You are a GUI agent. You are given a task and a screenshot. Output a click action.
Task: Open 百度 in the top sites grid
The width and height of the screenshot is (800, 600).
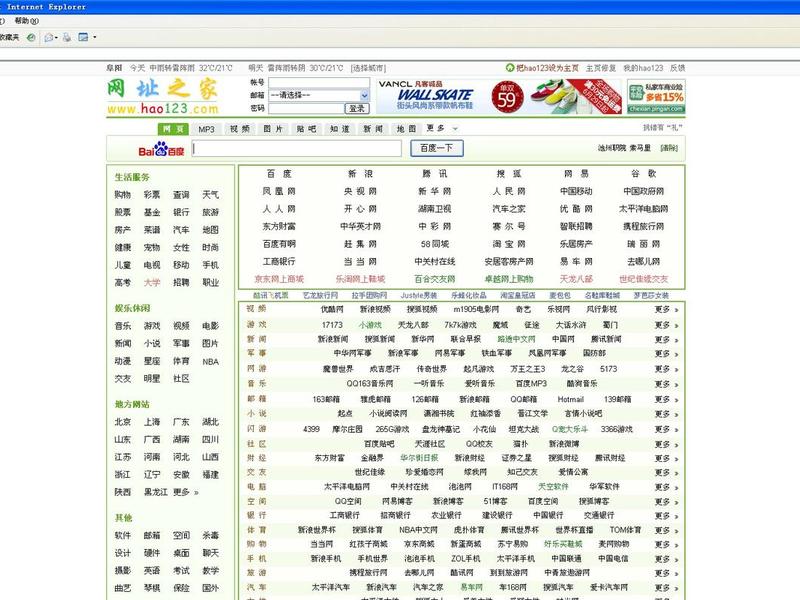[x=279, y=174]
